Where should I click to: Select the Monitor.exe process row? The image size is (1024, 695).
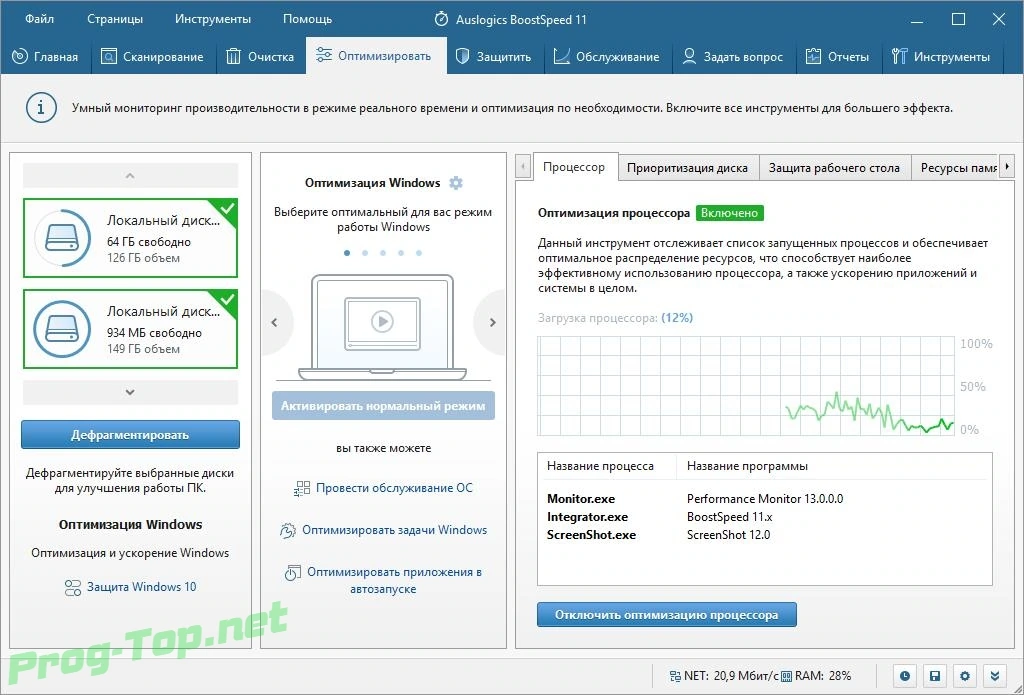point(765,499)
